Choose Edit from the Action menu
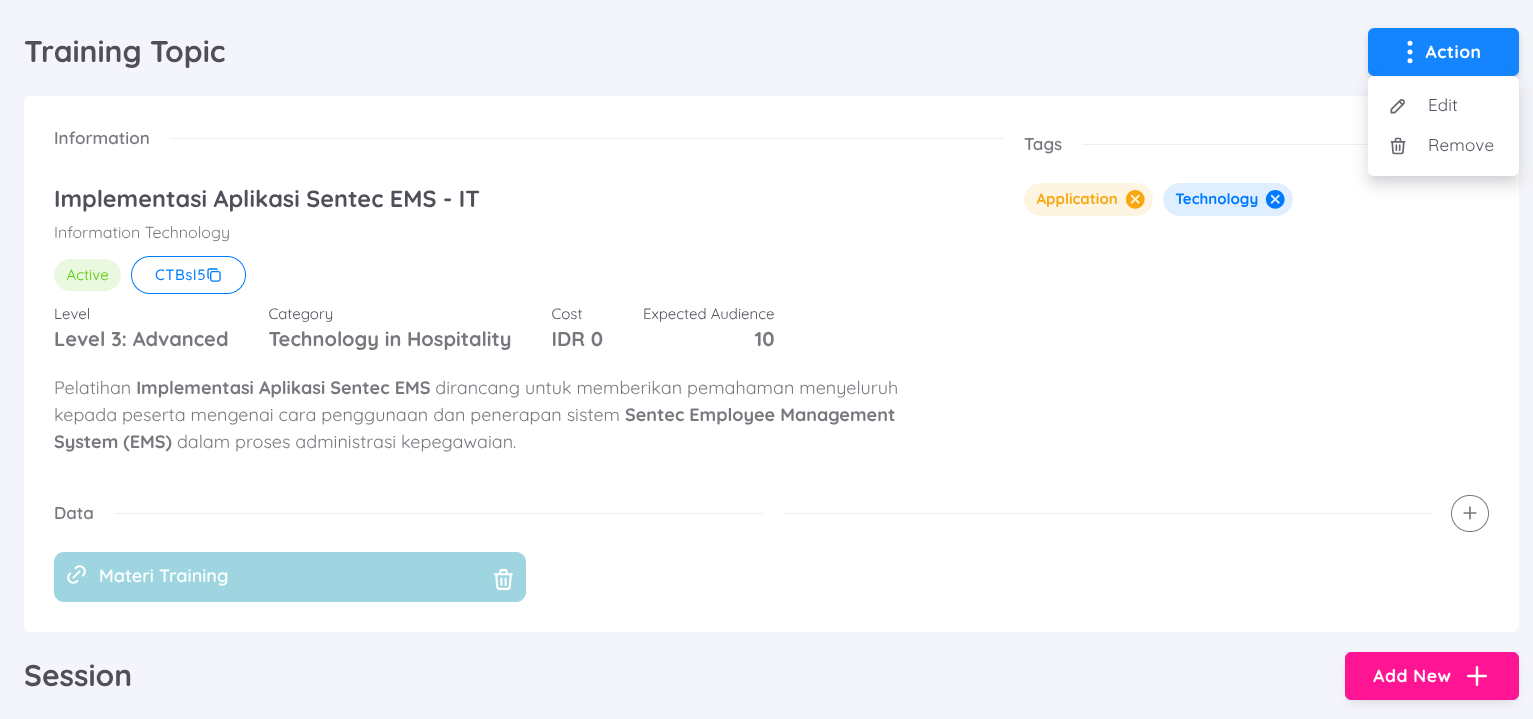The height and width of the screenshot is (719, 1533). coord(1442,105)
